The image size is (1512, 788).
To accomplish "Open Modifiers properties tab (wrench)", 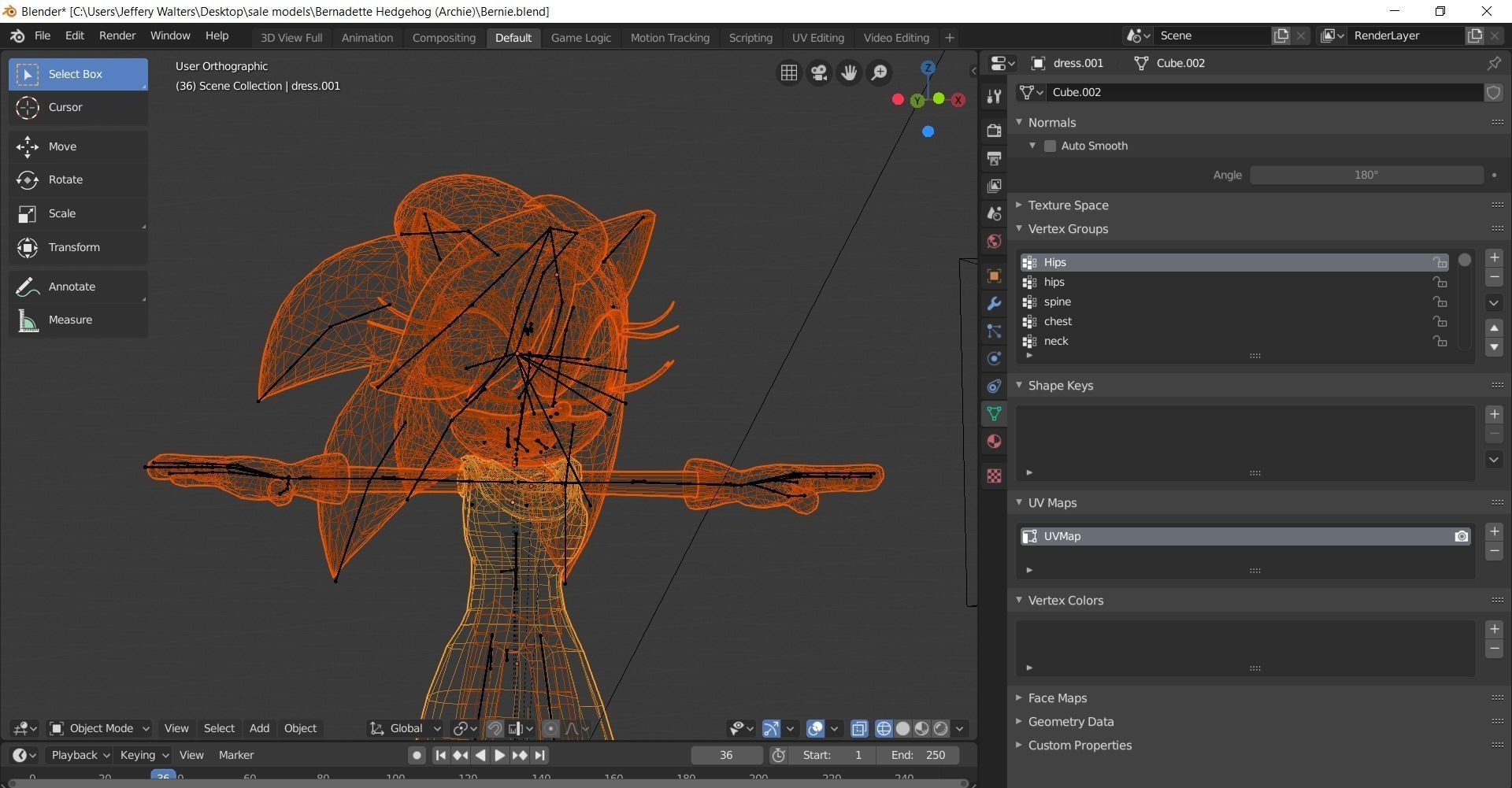I will 994,304.
